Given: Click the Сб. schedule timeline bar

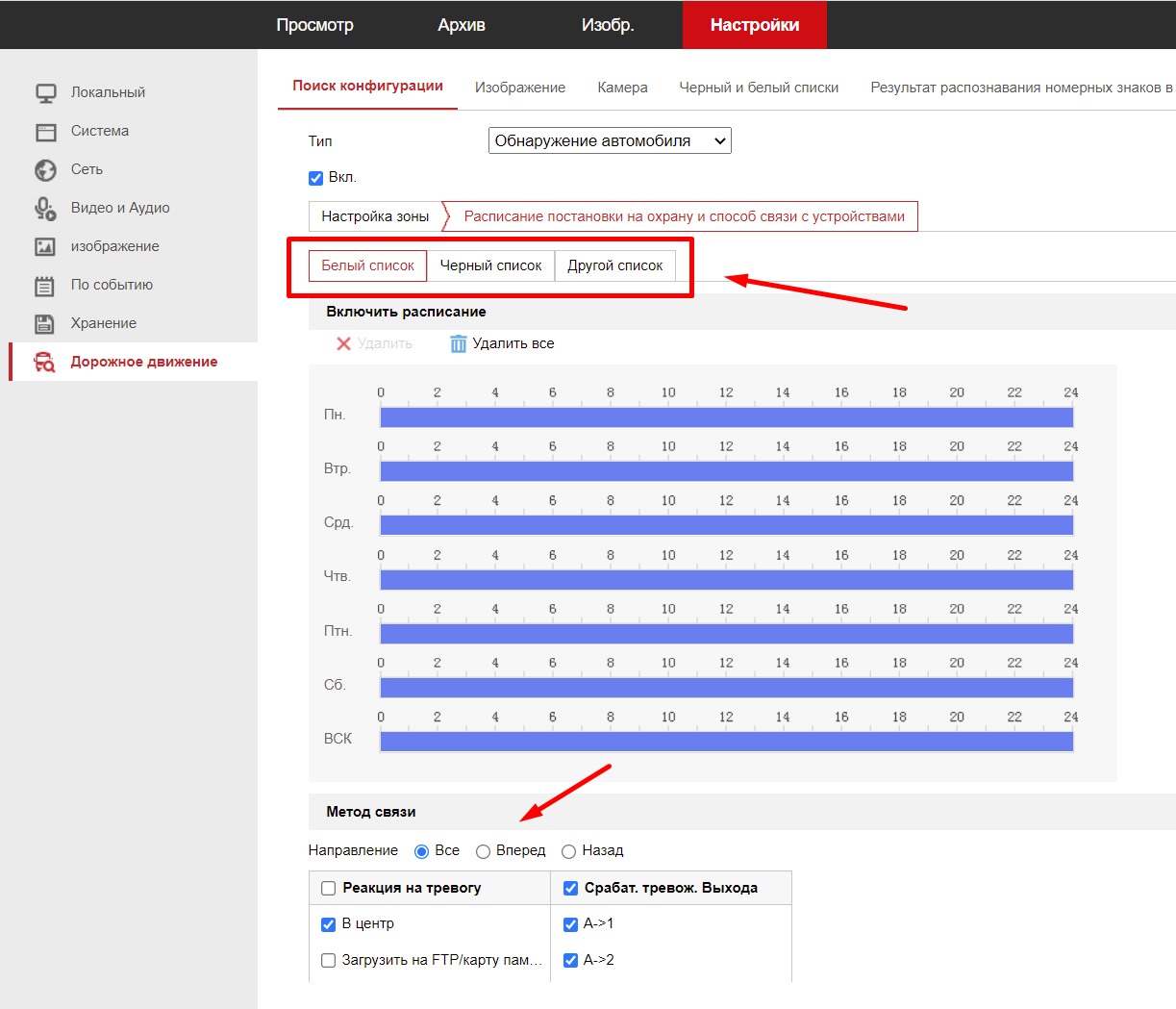Looking at the screenshot, I should point(726,687).
